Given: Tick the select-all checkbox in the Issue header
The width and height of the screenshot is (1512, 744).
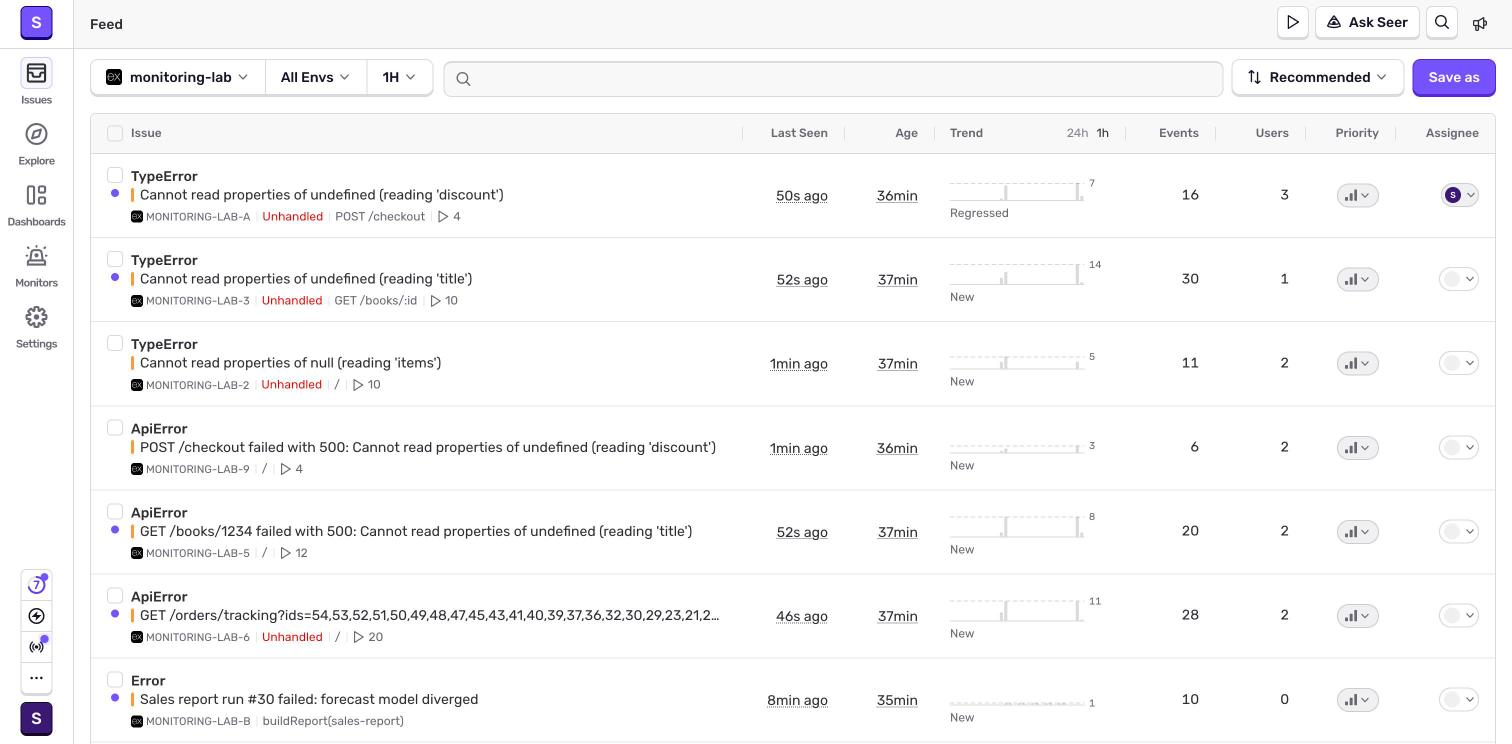Looking at the screenshot, I should coord(115,133).
